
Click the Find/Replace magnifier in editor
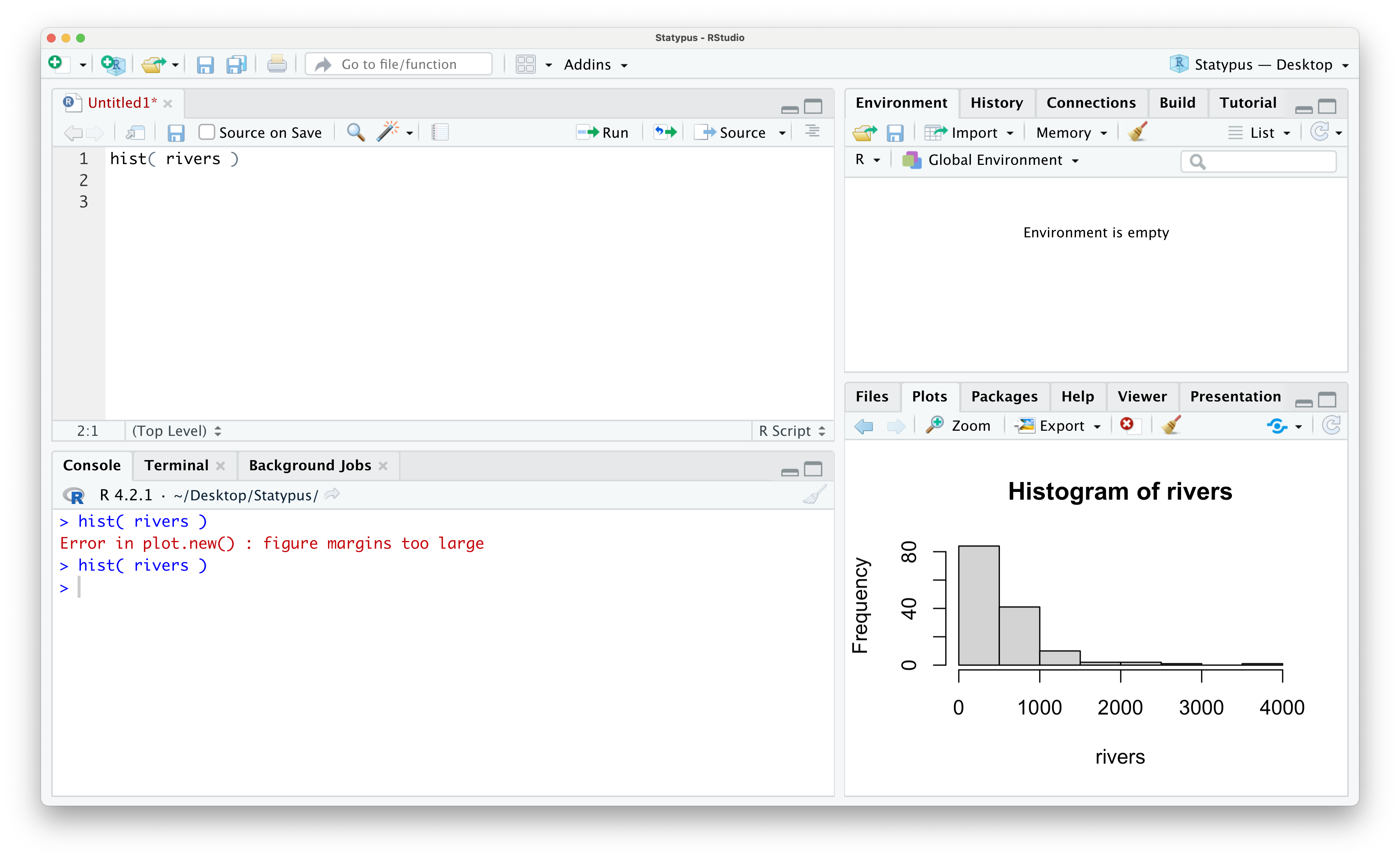pyautogui.click(x=356, y=132)
